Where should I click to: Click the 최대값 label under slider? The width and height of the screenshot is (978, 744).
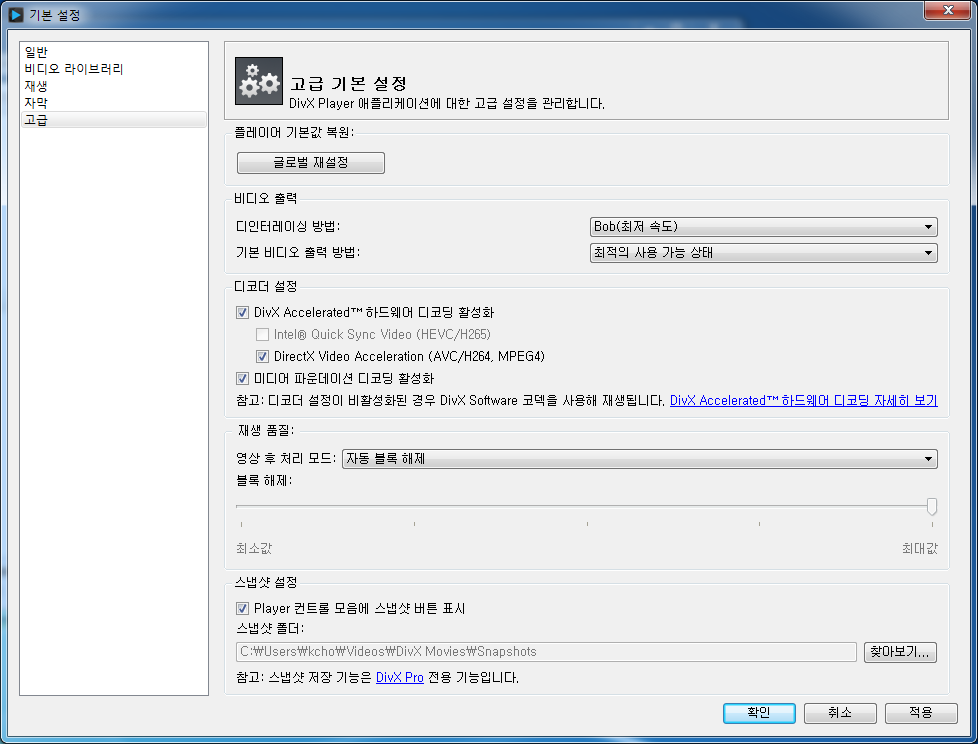(919, 549)
